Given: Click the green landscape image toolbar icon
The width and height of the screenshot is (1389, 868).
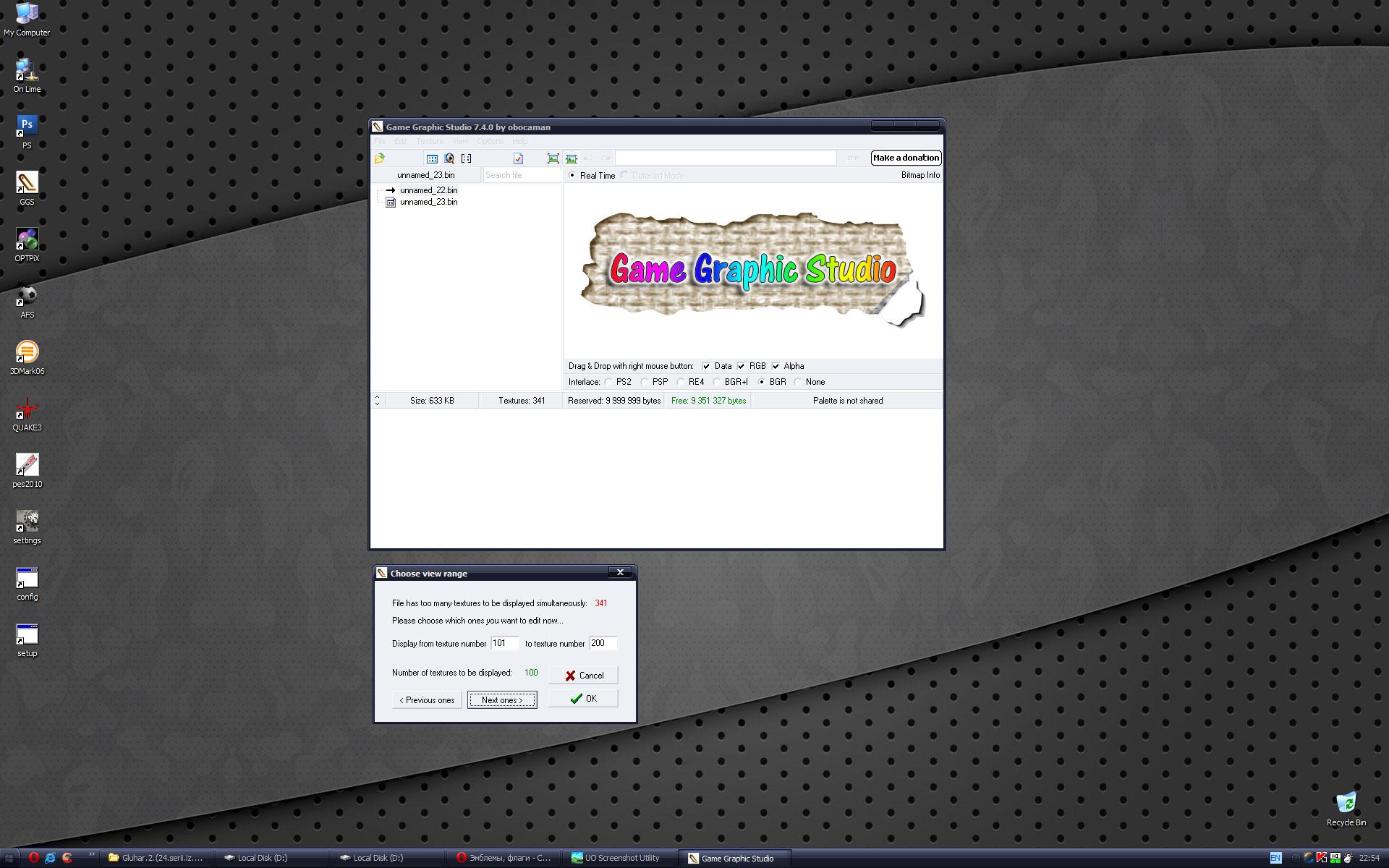Looking at the screenshot, I should click(x=572, y=158).
